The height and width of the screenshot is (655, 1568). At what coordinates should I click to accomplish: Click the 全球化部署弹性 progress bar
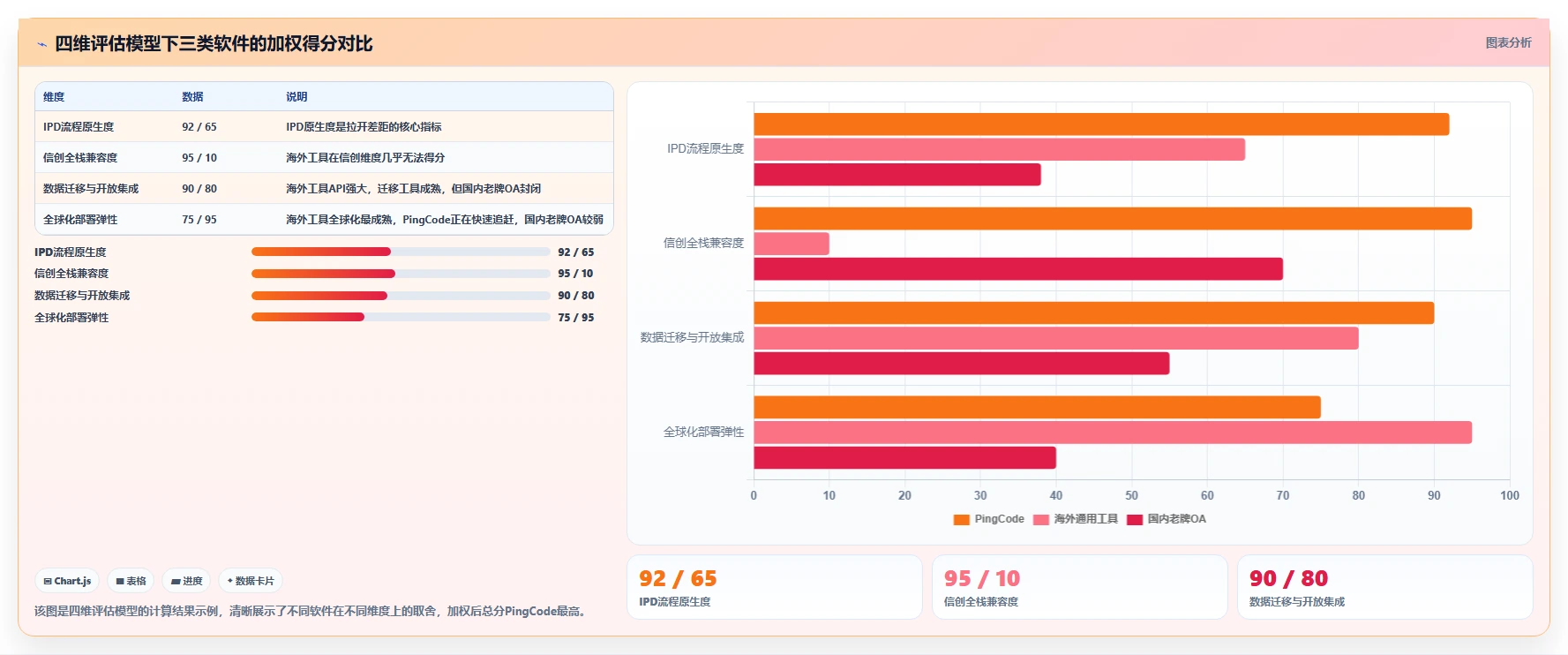pos(401,317)
